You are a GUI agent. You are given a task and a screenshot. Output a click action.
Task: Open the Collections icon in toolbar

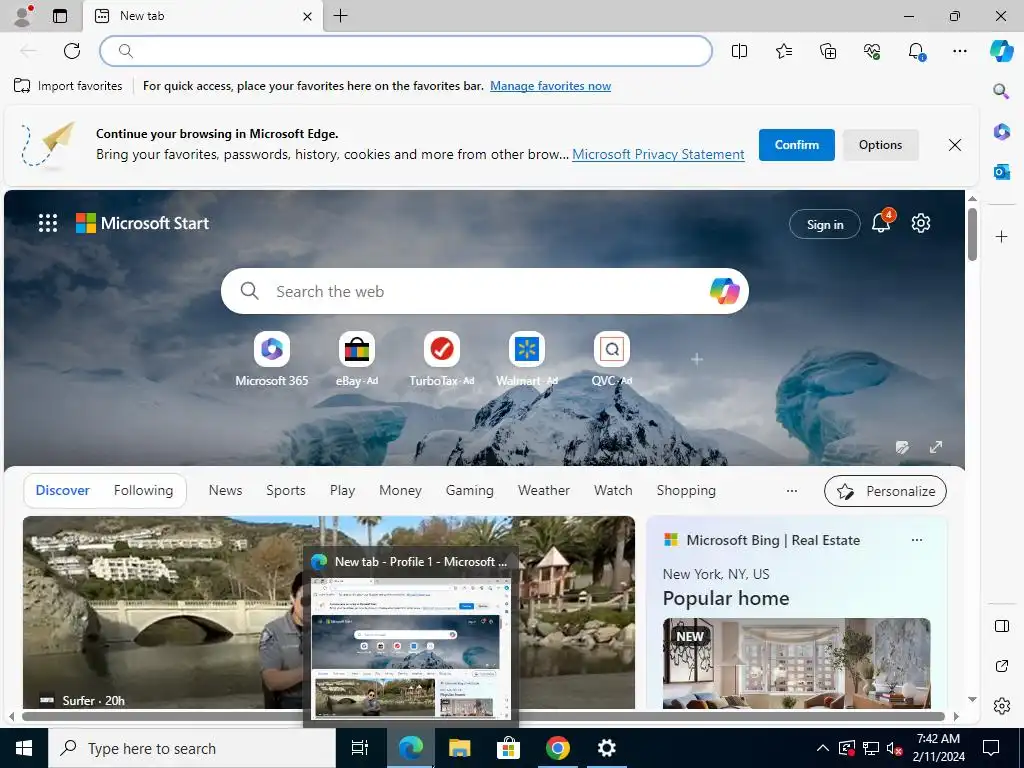click(828, 51)
